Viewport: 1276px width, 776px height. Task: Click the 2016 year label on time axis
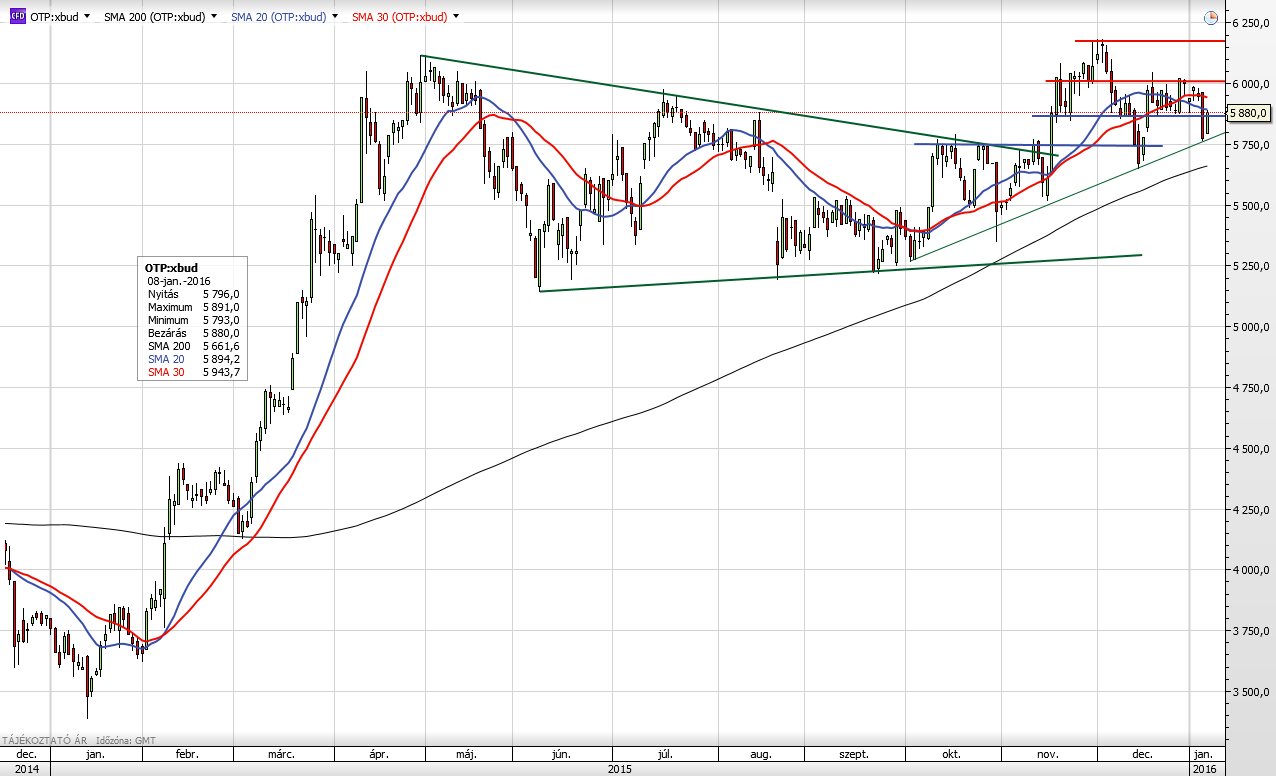1204,768
